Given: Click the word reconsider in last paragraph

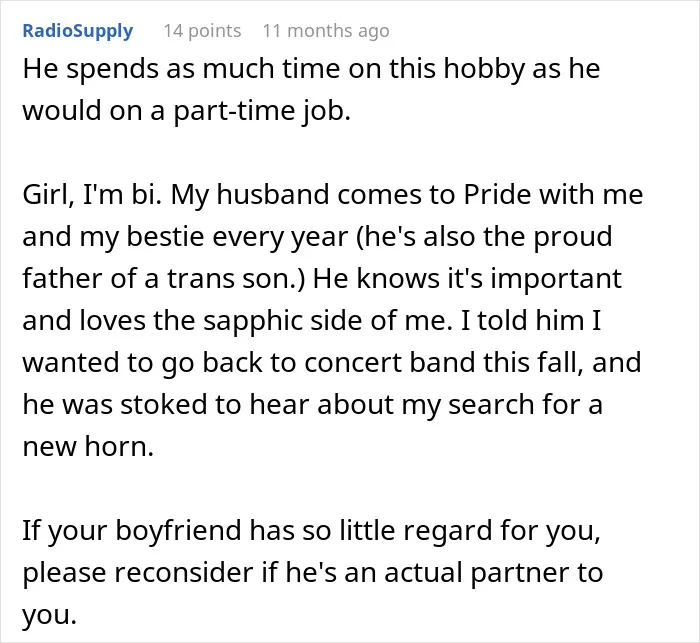Looking at the screenshot, I should (x=184, y=572).
